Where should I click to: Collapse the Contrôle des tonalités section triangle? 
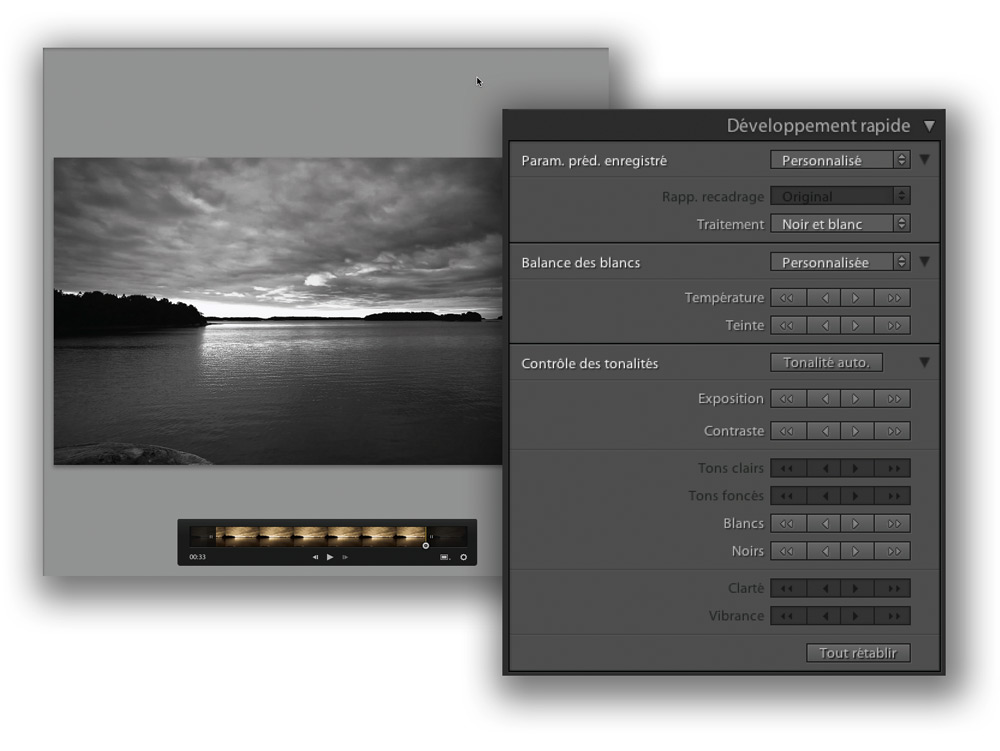pos(924,362)
